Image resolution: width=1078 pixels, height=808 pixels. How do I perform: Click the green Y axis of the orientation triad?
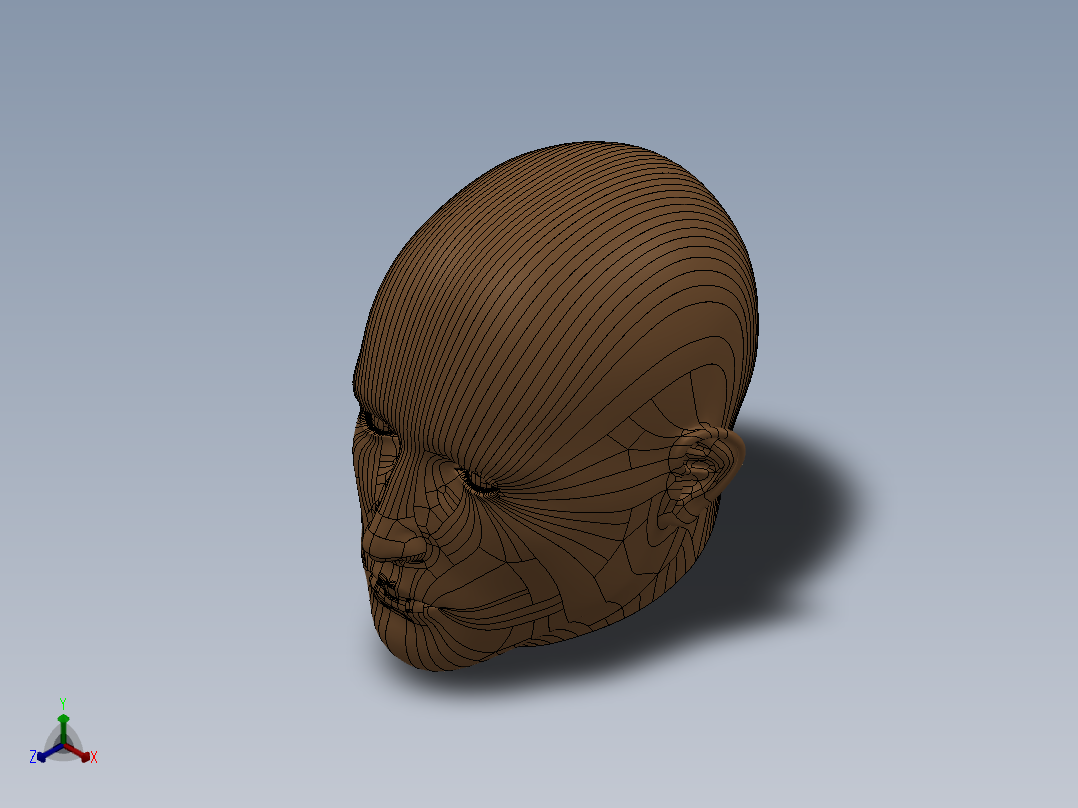(63, 729)
